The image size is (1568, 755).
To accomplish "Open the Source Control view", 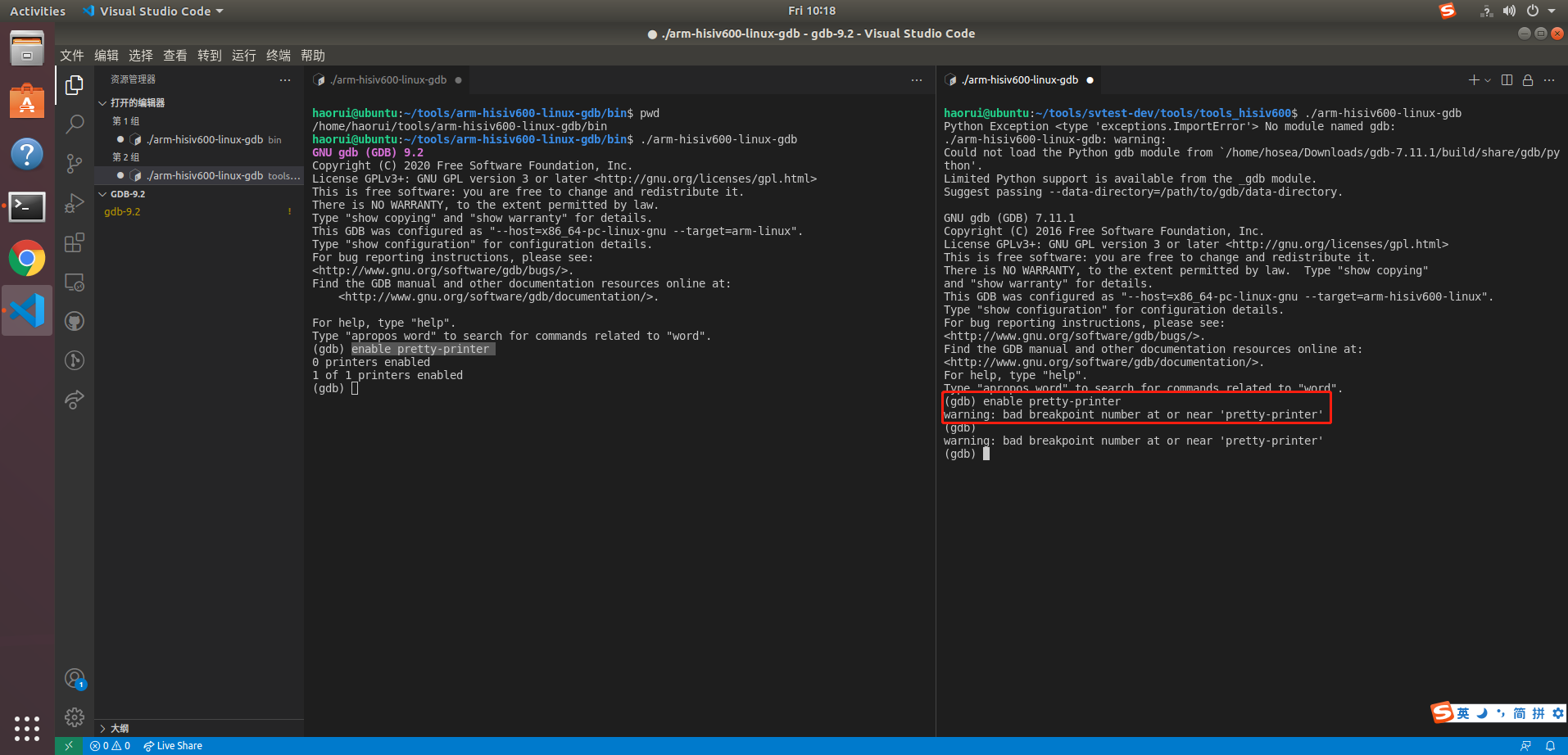I will click(75, 164).
